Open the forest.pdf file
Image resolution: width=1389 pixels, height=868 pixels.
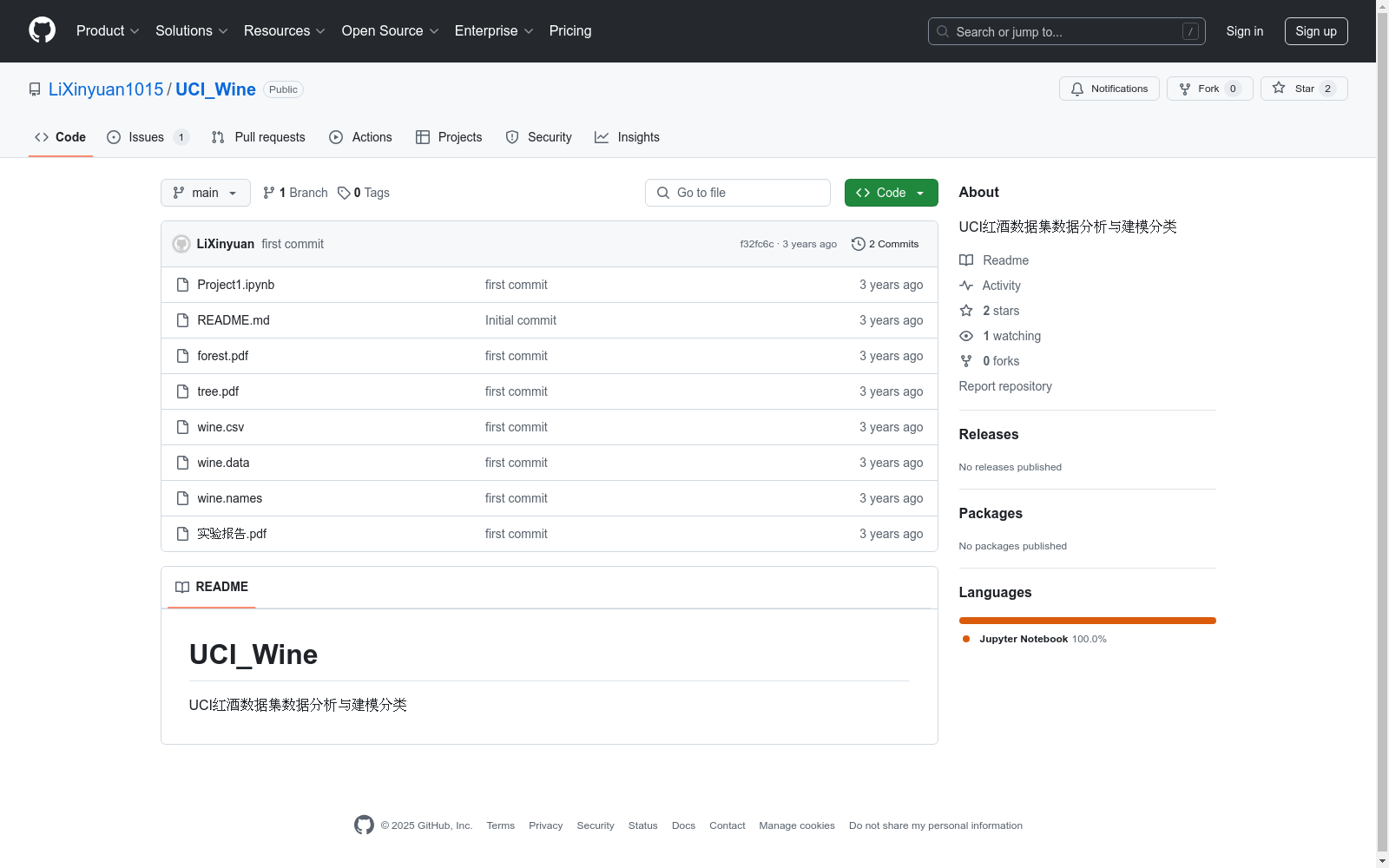coord(223,356)
